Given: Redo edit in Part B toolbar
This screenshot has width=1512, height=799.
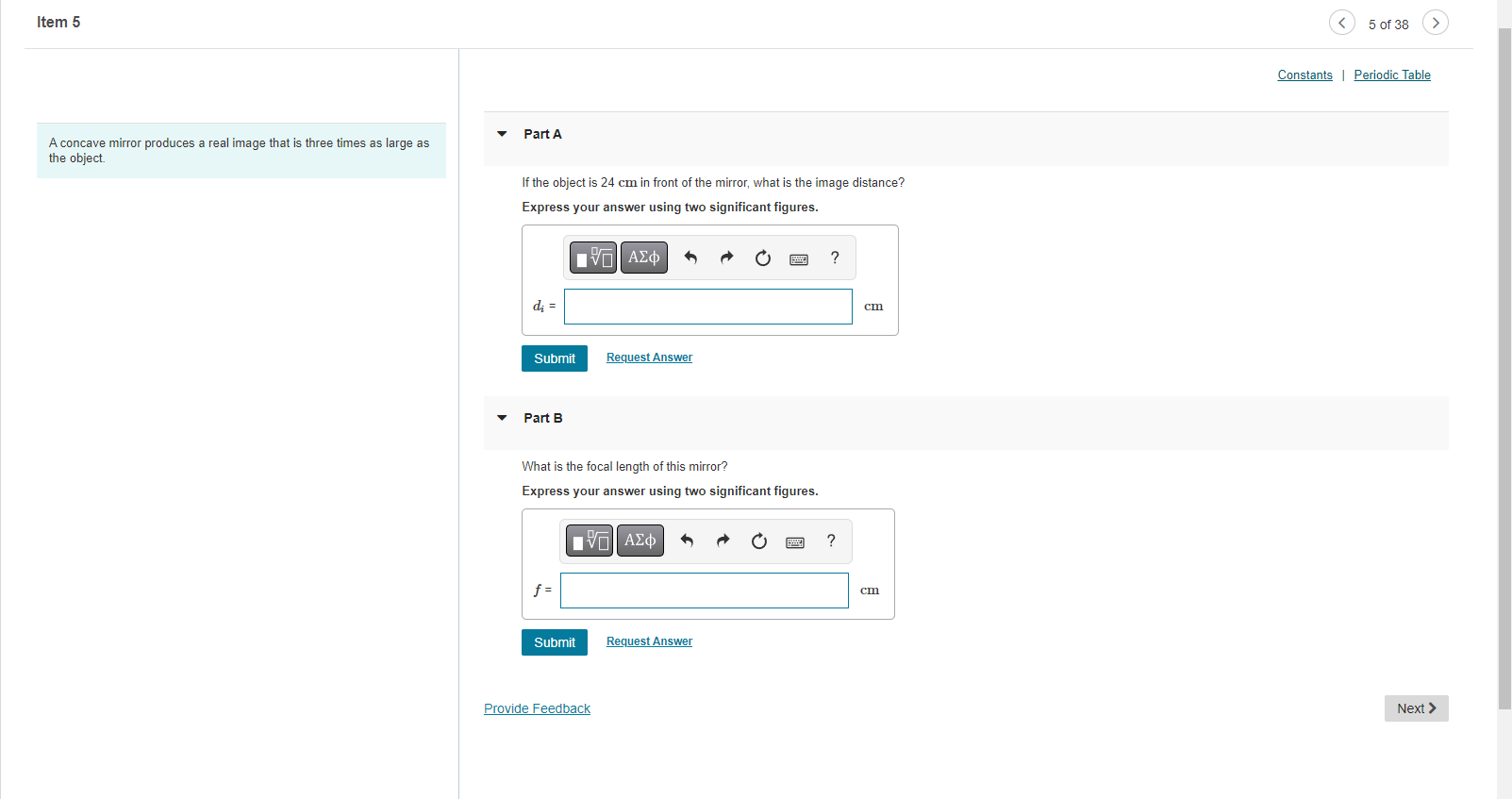Looking at the screenshot, I should 723,541.
